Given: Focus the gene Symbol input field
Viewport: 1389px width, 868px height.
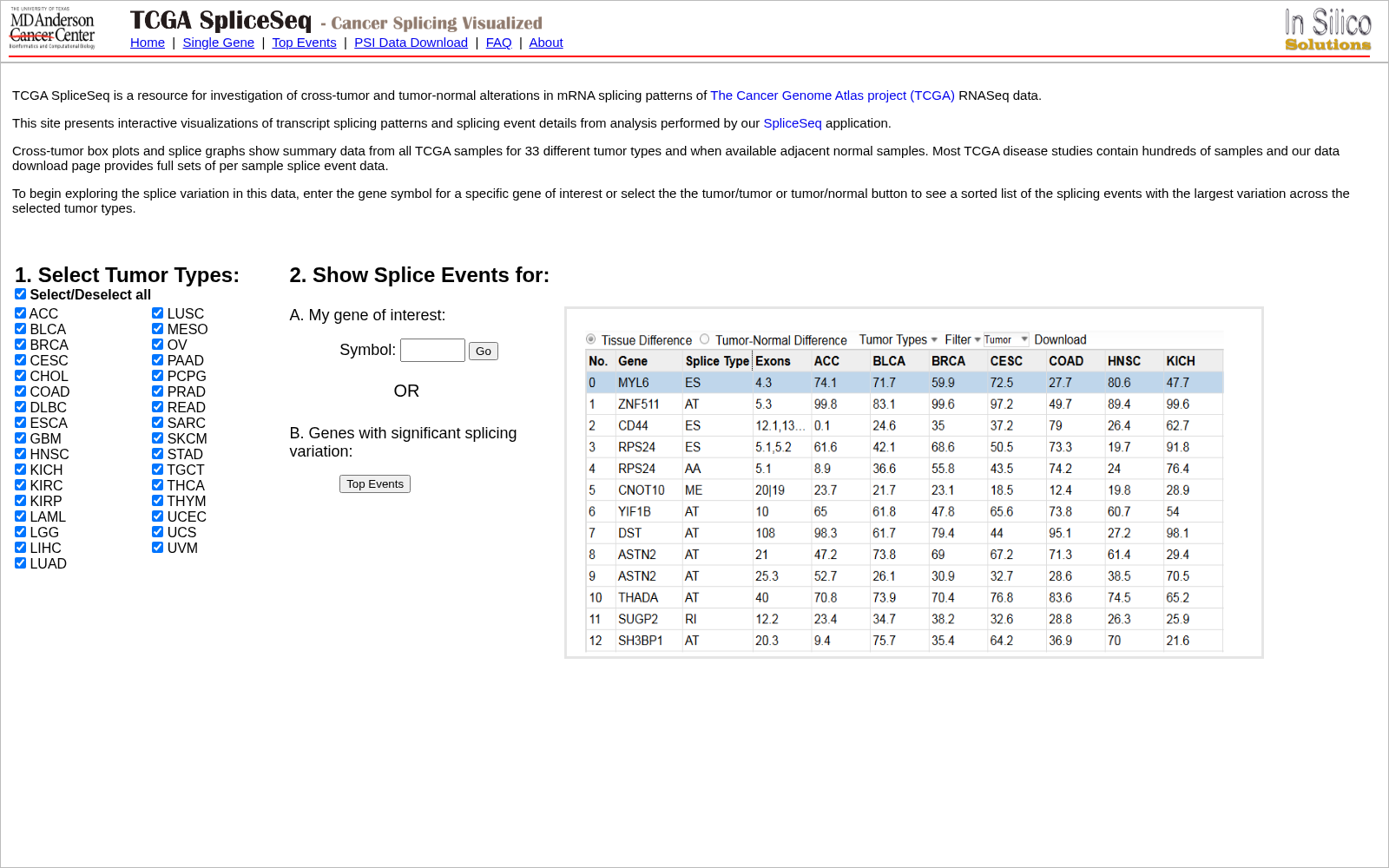Looking at the screenshot, I should [432, 350].
